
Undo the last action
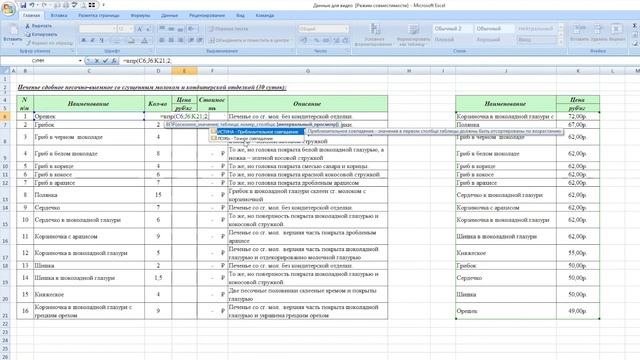32,5
